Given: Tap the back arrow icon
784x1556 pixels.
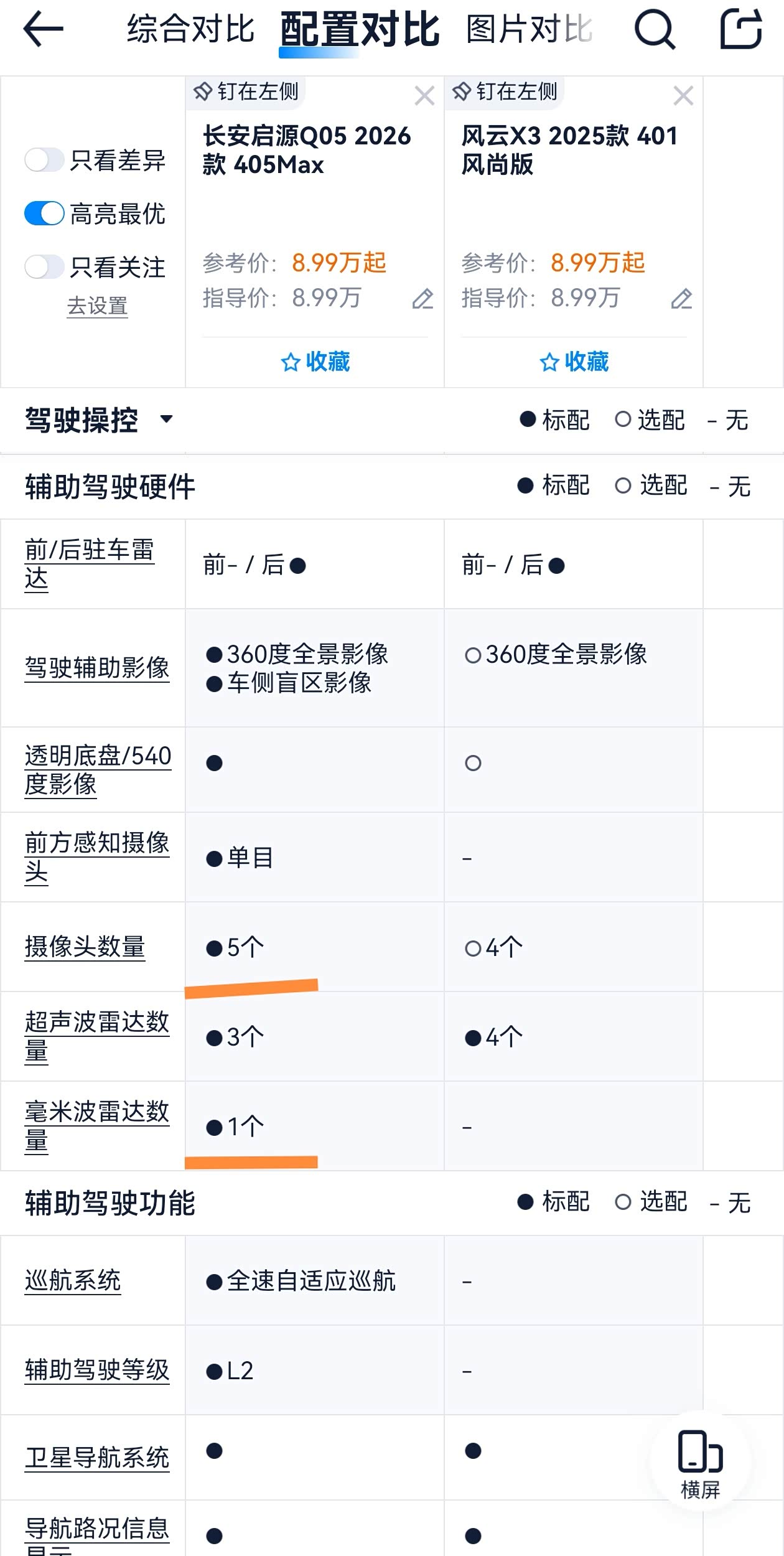Looking at the screenshot, I should (43, 29).
